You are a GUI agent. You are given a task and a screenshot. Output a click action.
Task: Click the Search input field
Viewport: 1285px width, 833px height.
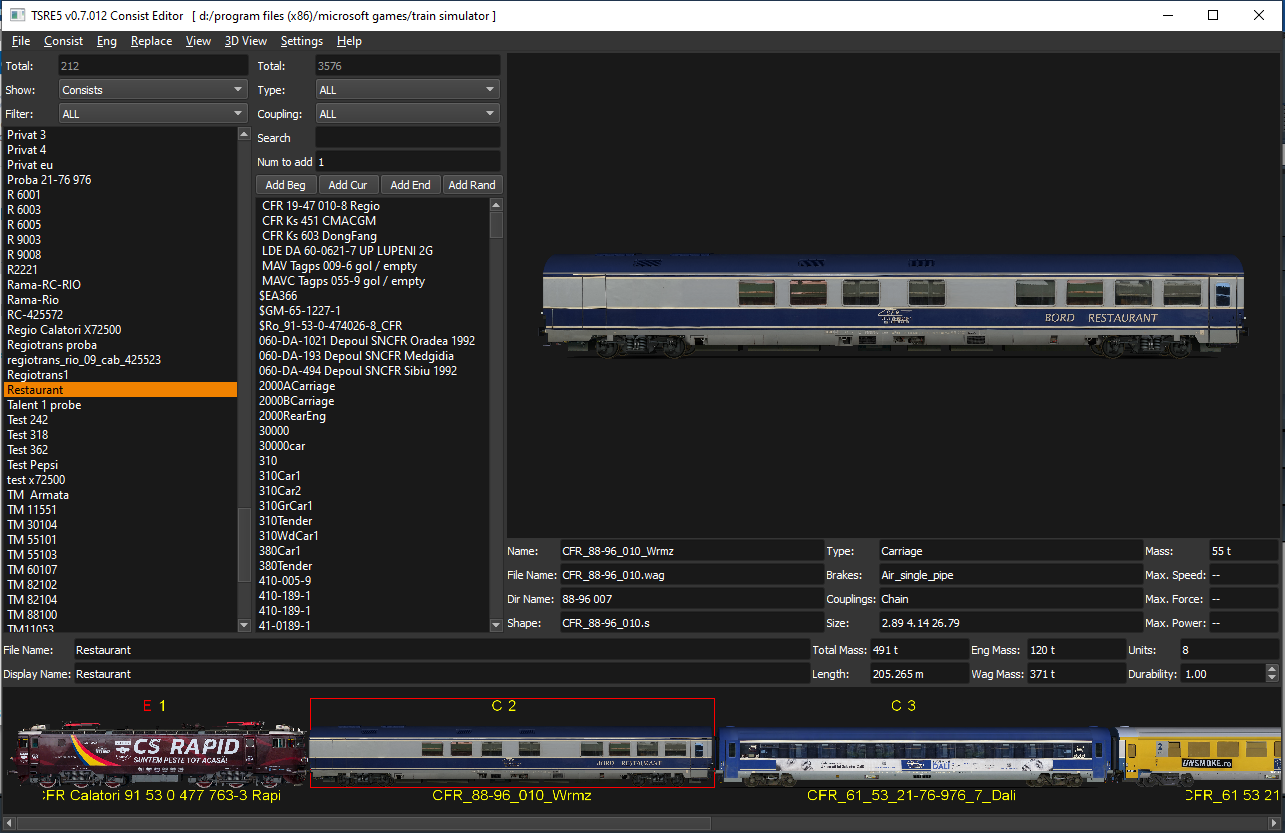pos(408,137)
